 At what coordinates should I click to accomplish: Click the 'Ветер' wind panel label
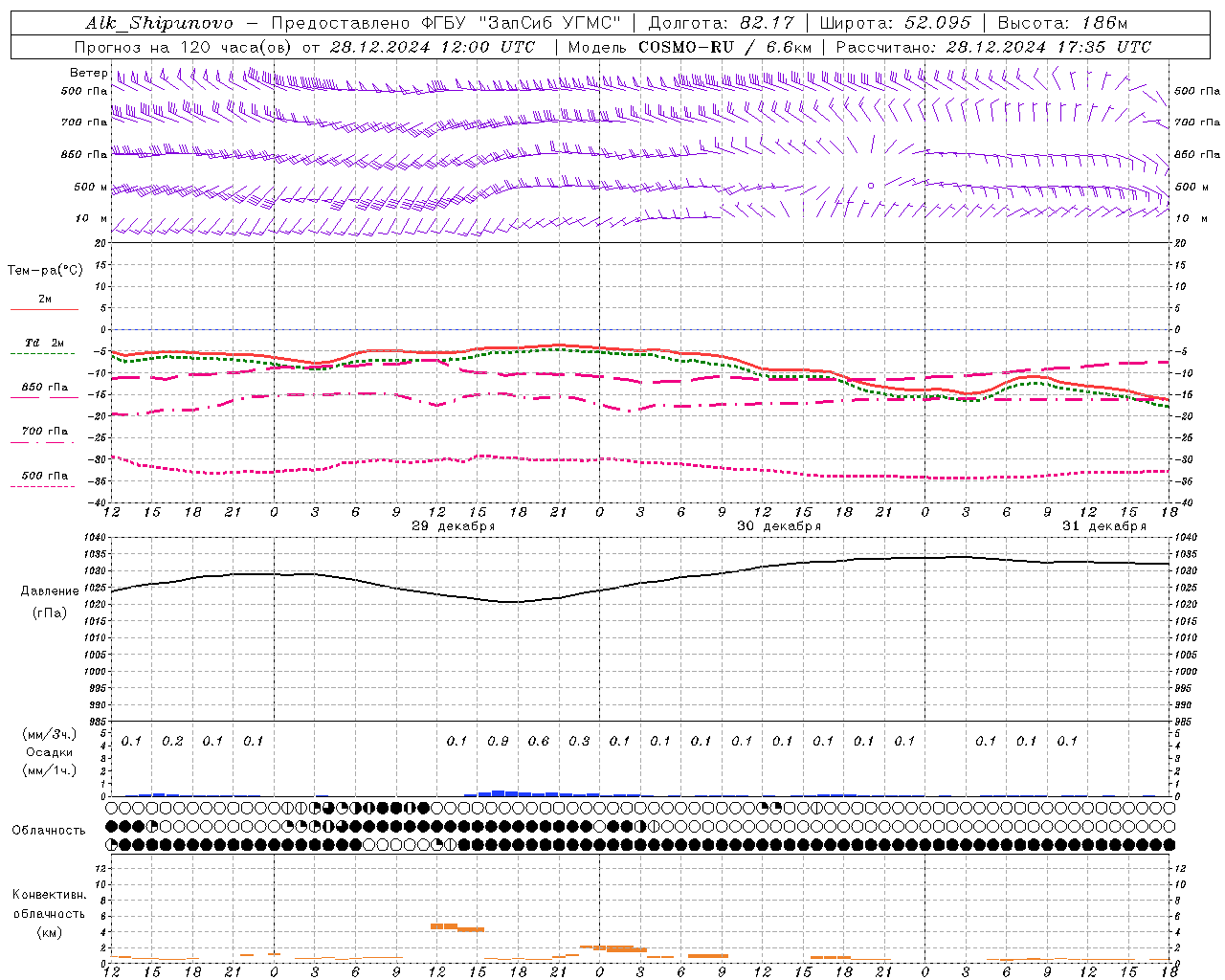tap(88, 73)
